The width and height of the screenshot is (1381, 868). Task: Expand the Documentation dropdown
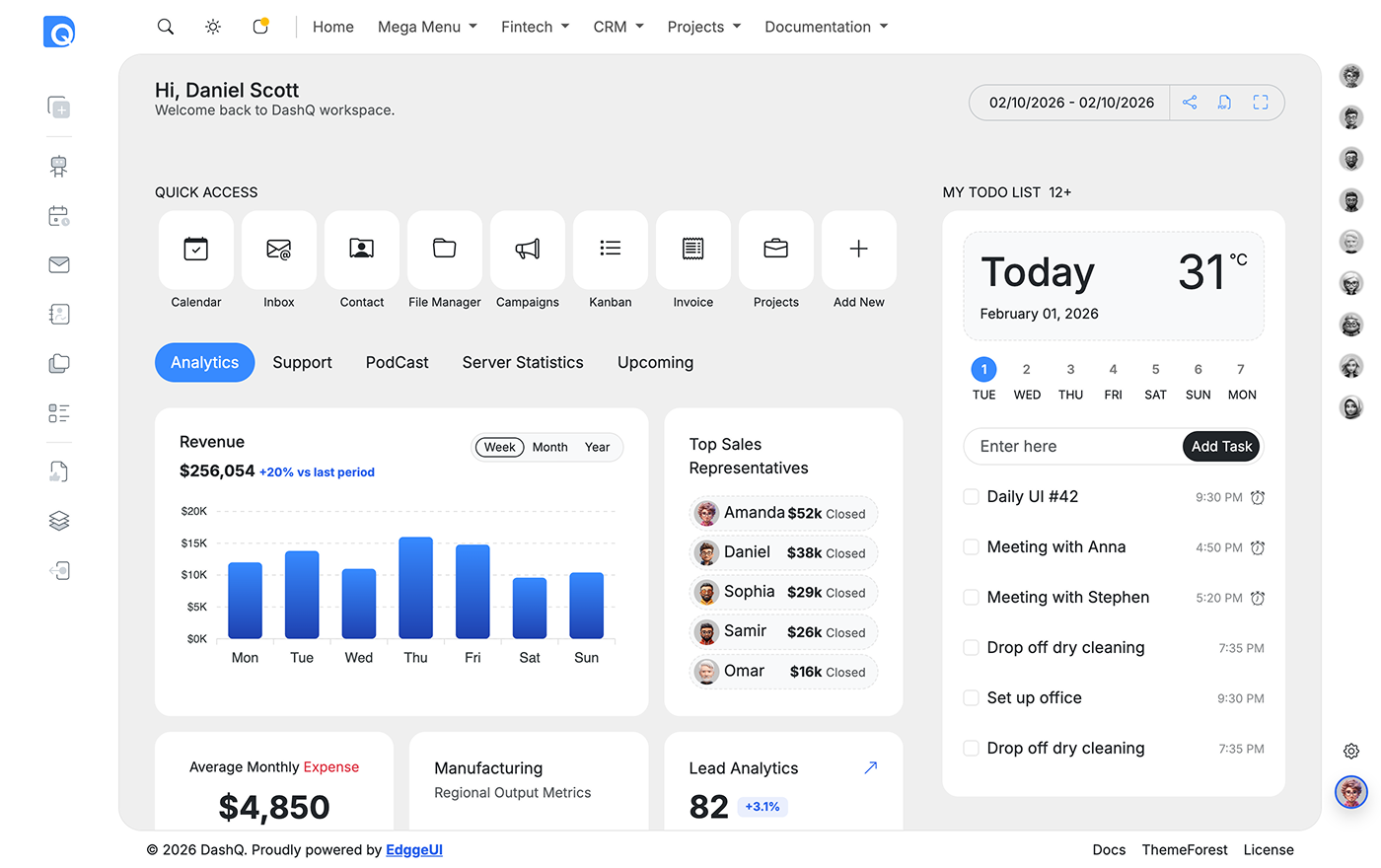[x=826, y=27]
